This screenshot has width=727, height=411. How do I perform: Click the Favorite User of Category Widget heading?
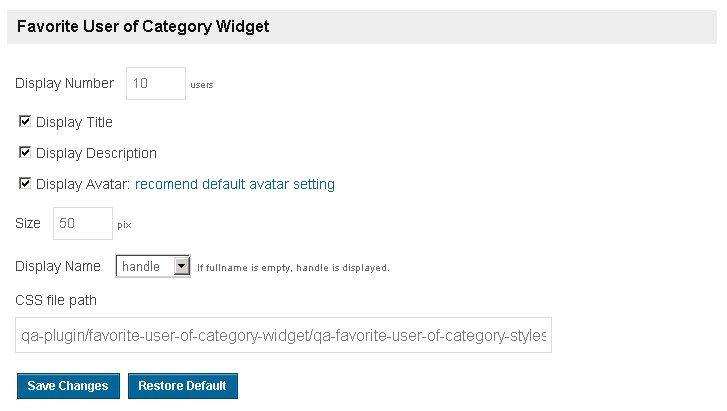[x=143, y=27]
